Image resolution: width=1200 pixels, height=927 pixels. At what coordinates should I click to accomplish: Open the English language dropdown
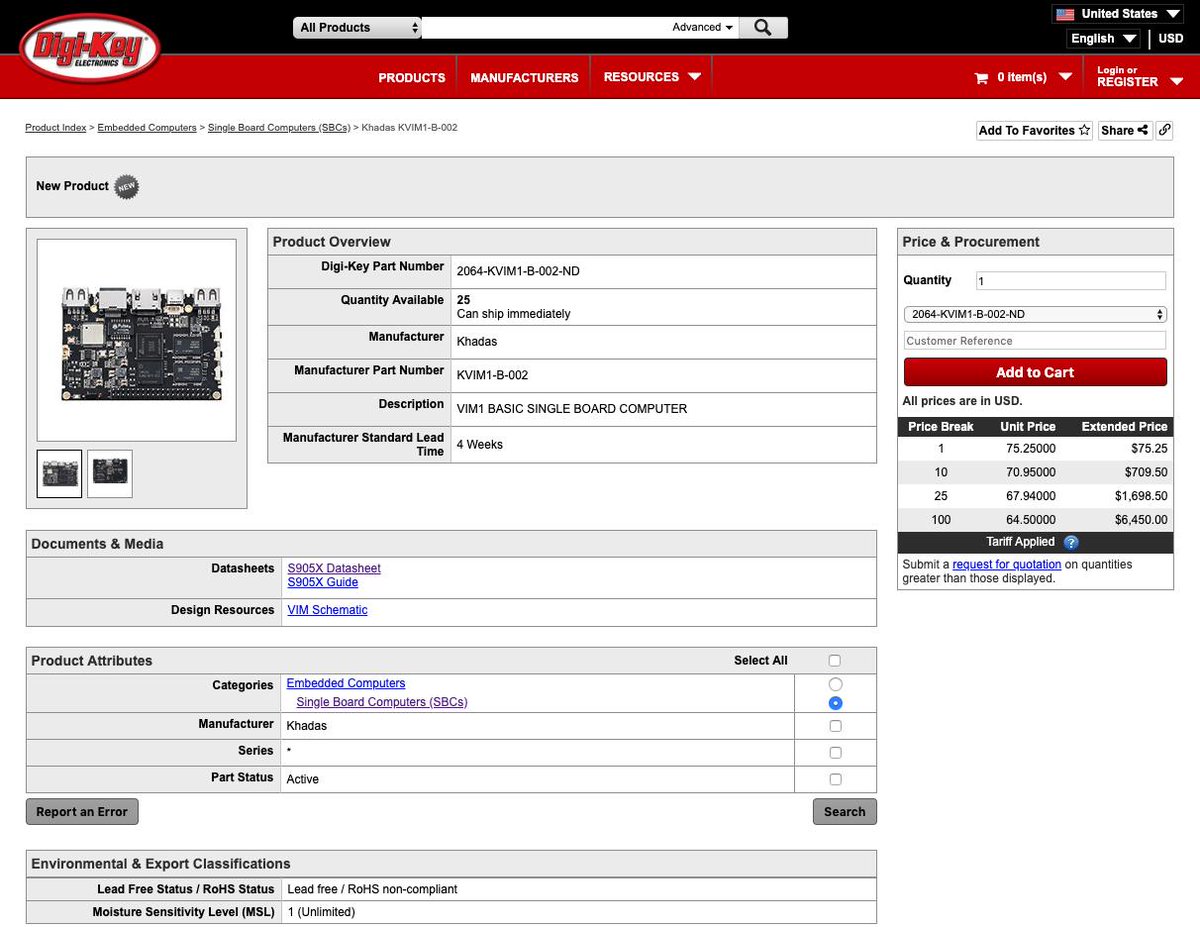pos(1104,39)
